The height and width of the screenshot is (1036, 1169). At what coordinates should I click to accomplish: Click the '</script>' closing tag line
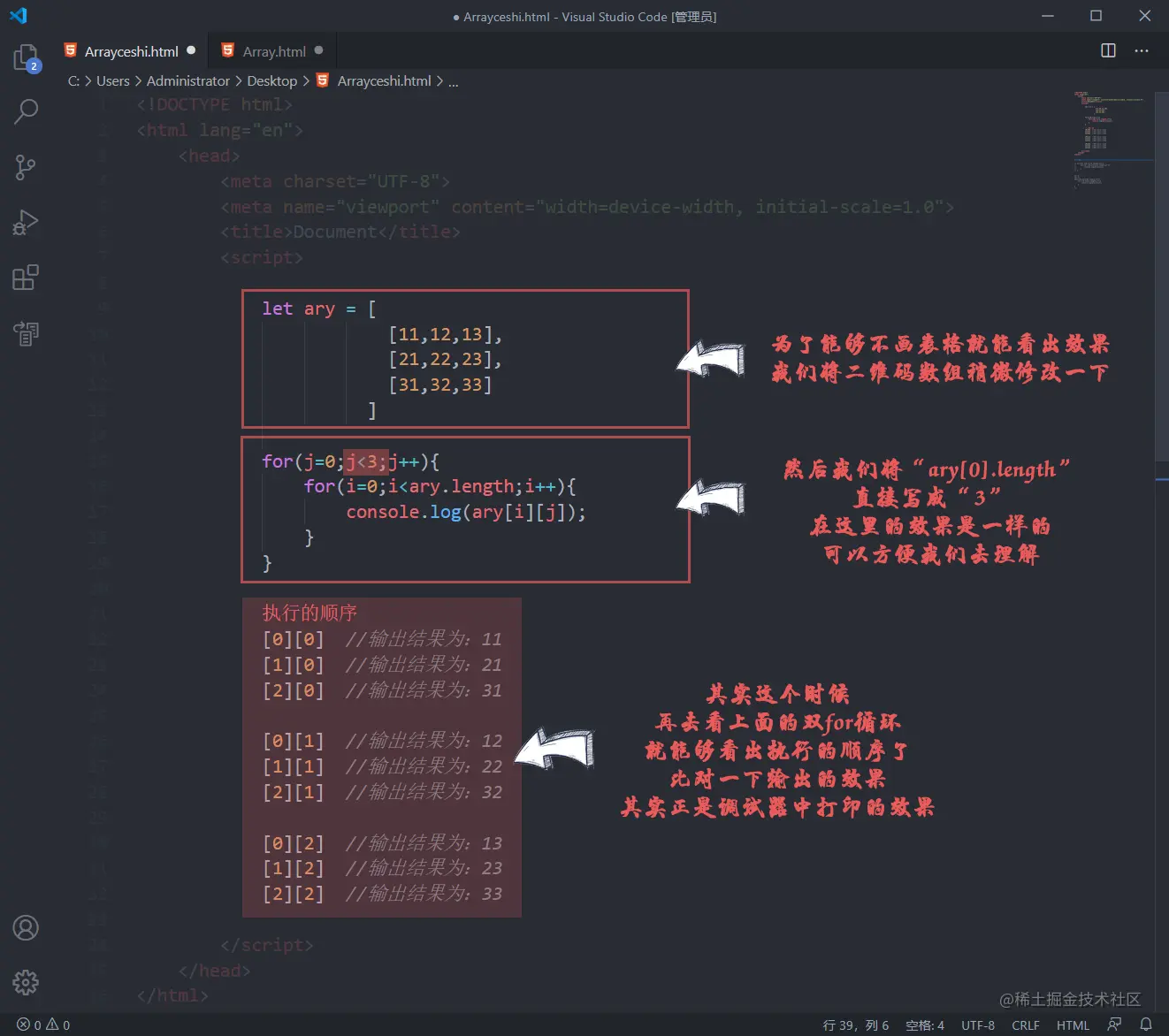[x=267, y=945]
